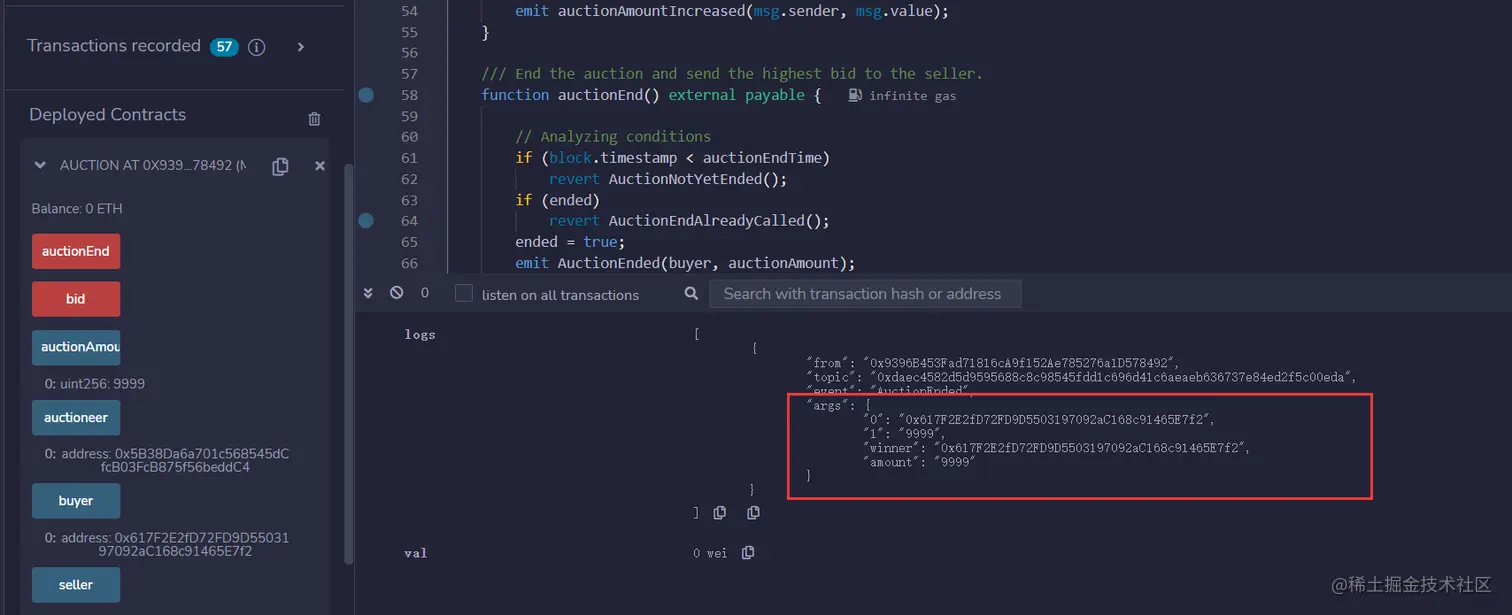Viewport: 1512px width, 615px height.
Task: Select the auctioneer address result 0x5B38Da6a
Action: (x=167, y=461)
